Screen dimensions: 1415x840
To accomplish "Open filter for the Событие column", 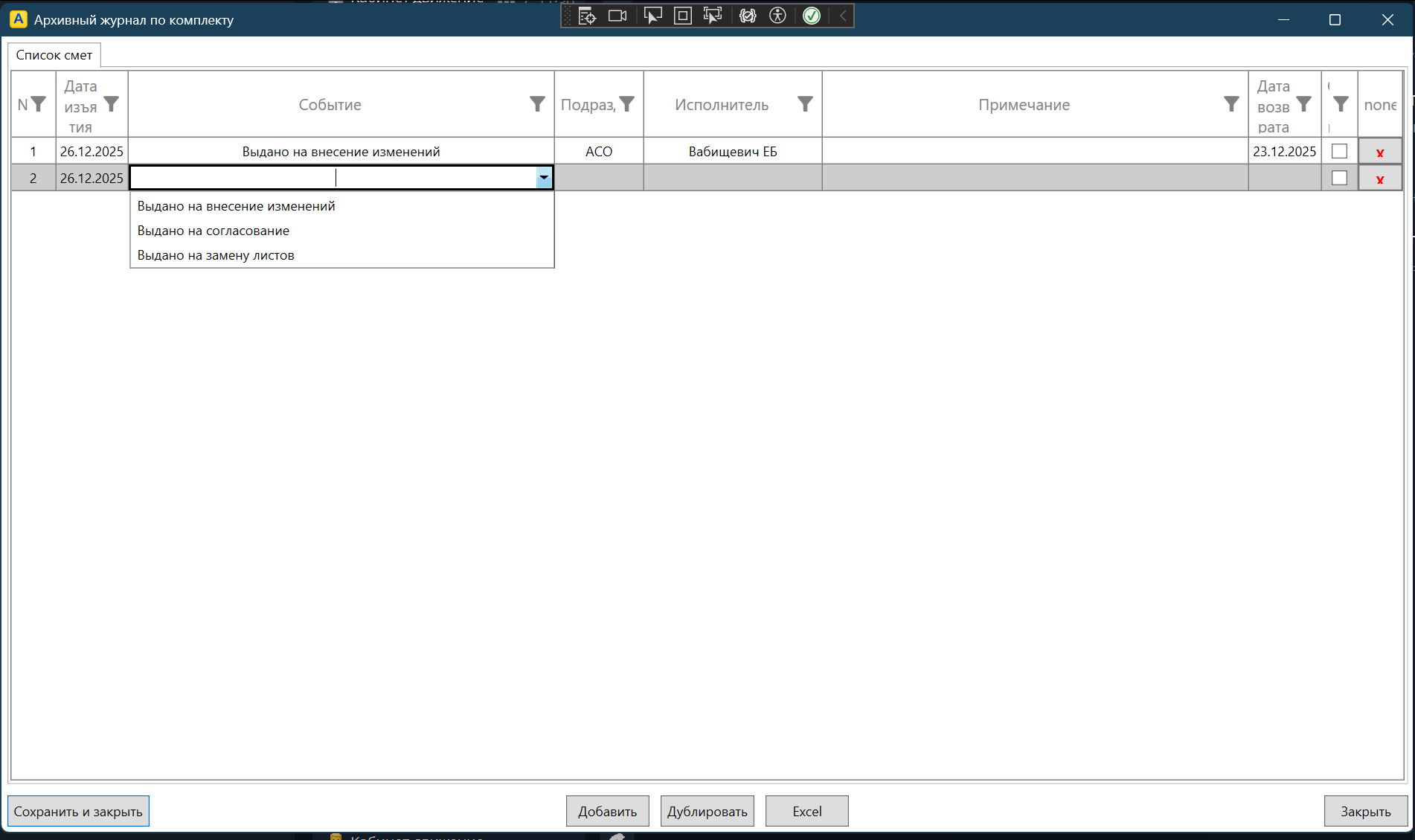I will [x=537, y=104].
